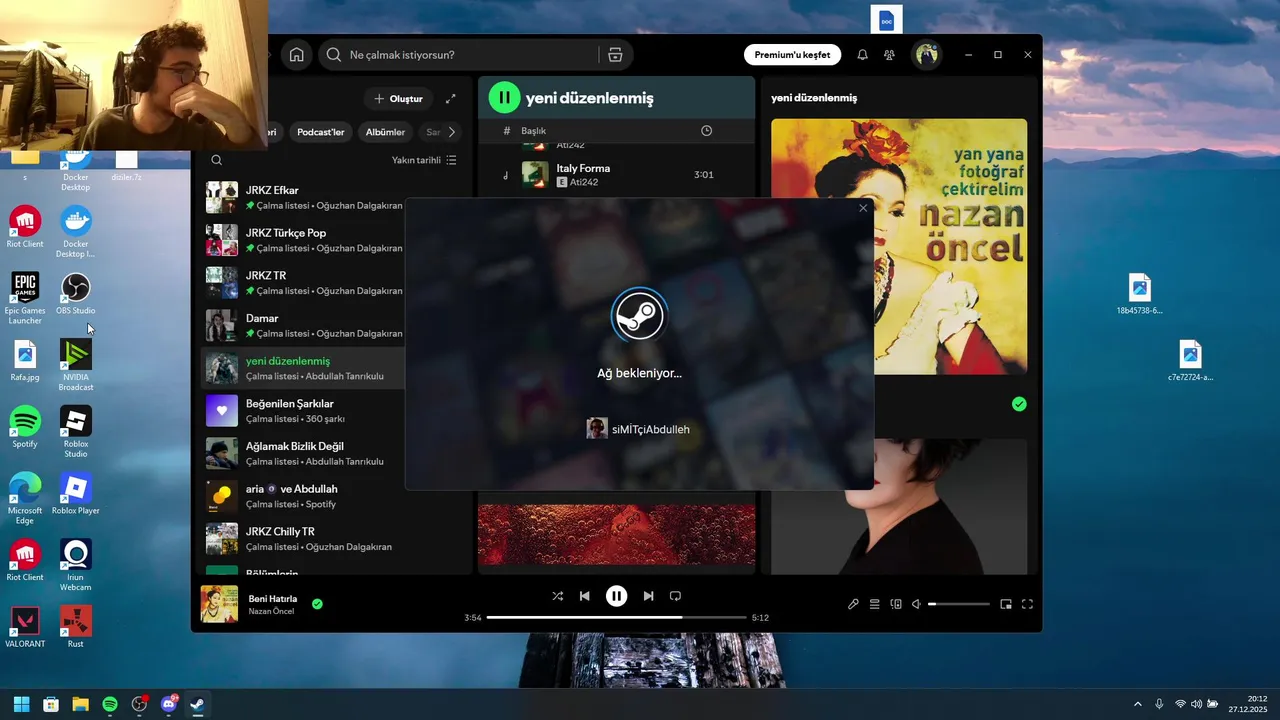This screenshot has height=720, width=1280.
Task: Open the Riot Client desktop shortcut above Epic Games
Action: (25, 227)
